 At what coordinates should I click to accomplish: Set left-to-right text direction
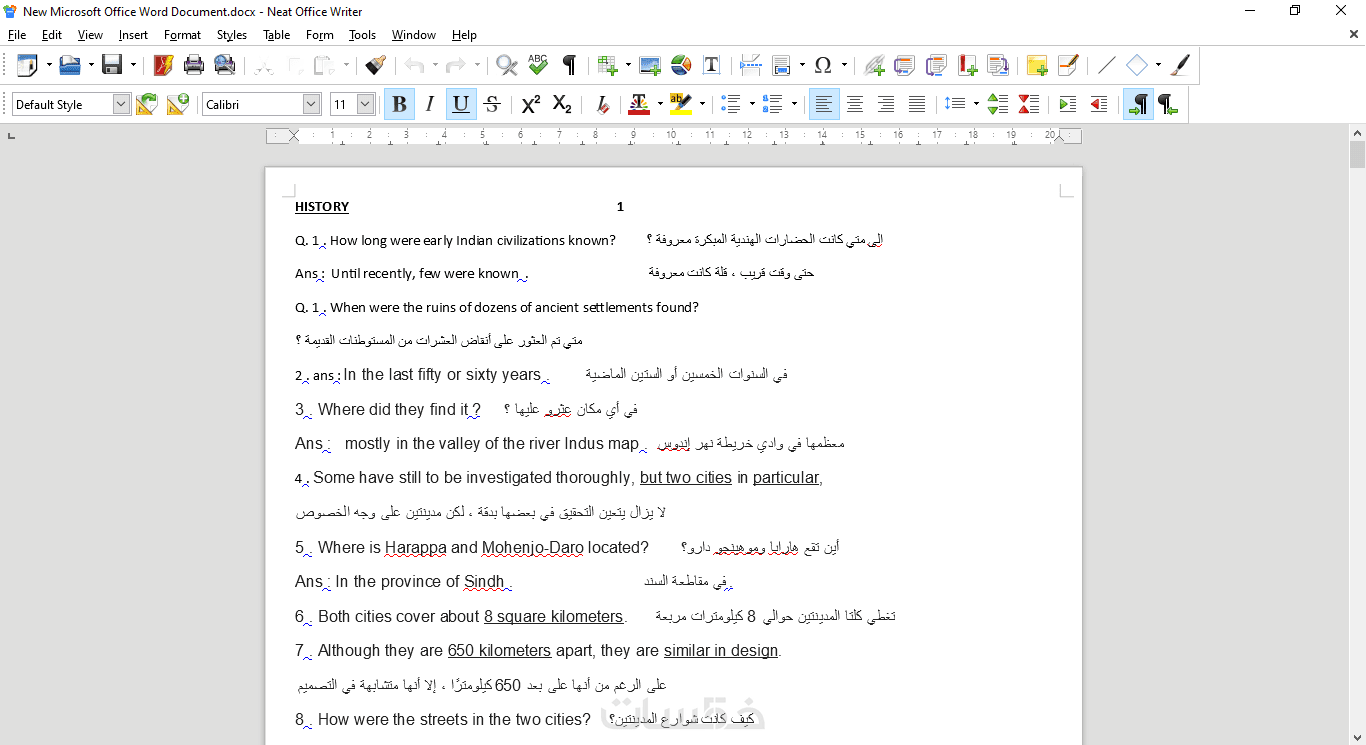[x=1138, y=104]
